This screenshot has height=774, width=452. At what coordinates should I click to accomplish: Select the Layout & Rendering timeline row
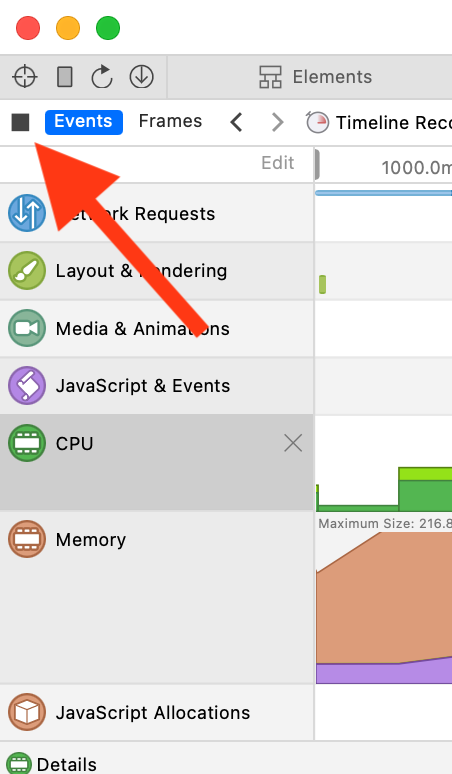(156, 271)
